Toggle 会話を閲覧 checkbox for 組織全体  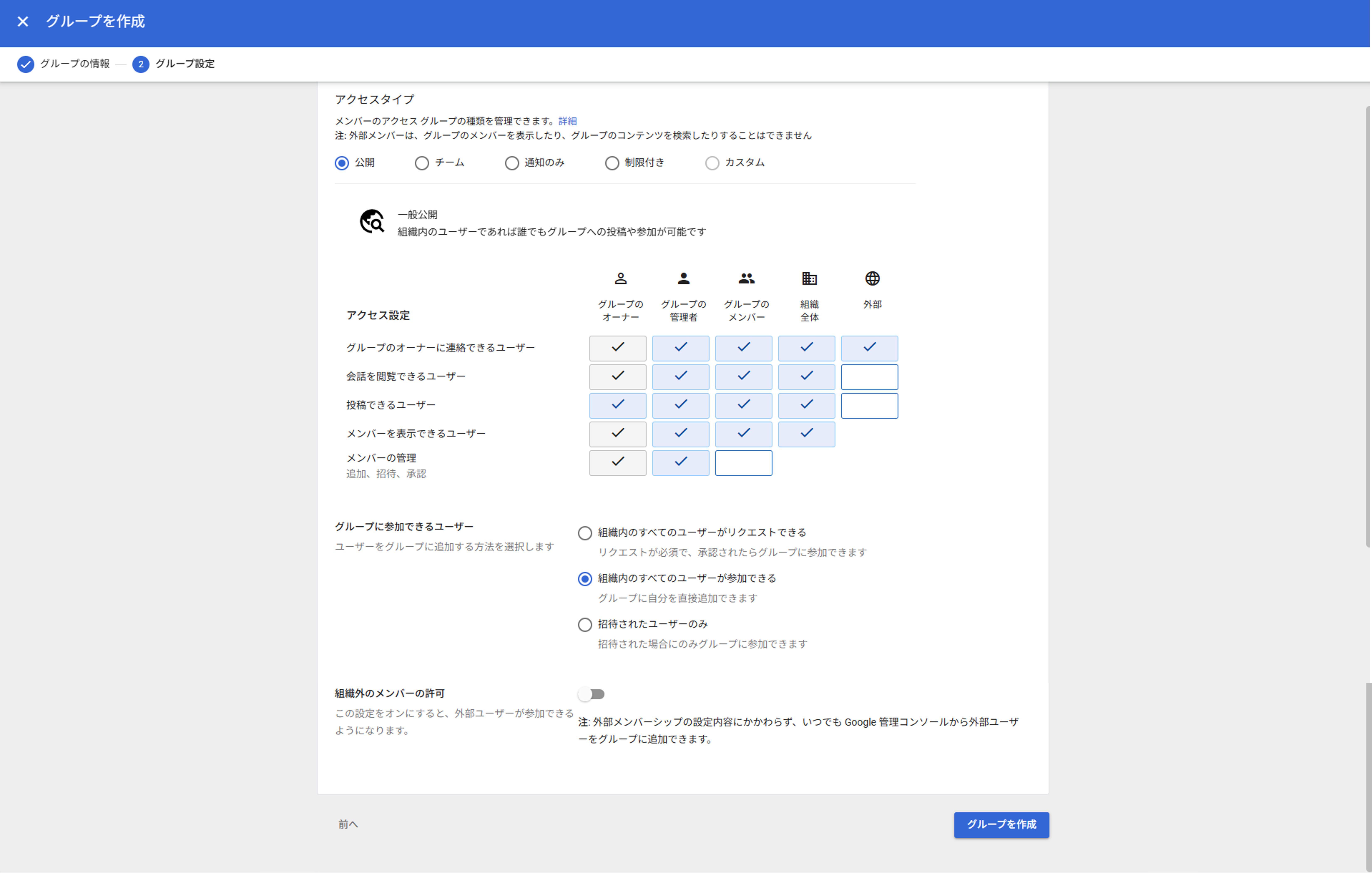(807, 377)
